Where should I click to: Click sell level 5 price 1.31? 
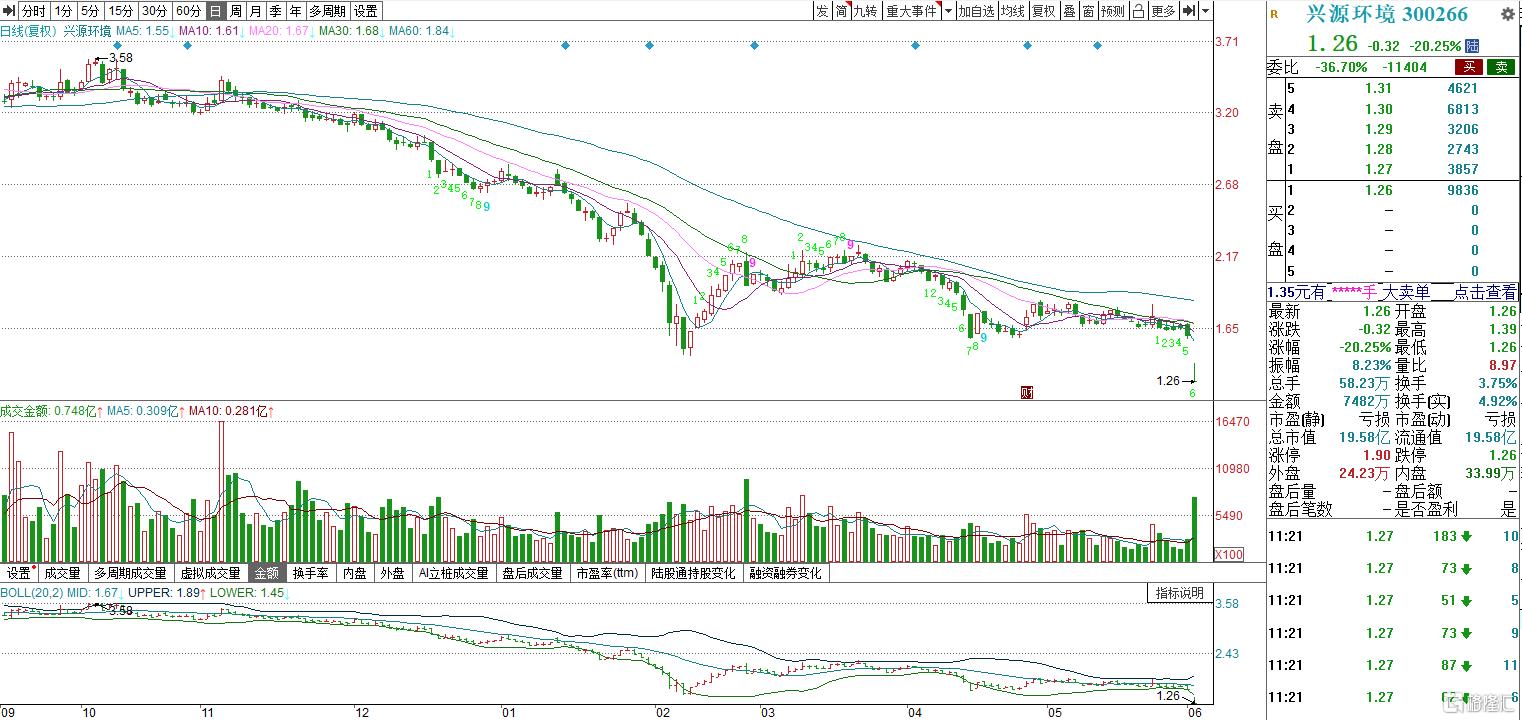(x=1378, y=89)
